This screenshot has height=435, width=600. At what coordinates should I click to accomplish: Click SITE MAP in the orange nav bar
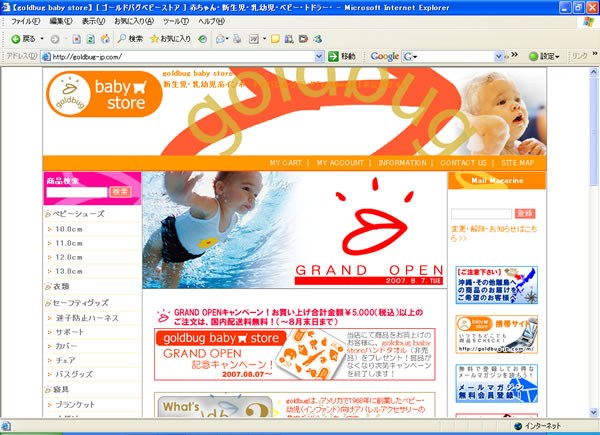point(518,163)
